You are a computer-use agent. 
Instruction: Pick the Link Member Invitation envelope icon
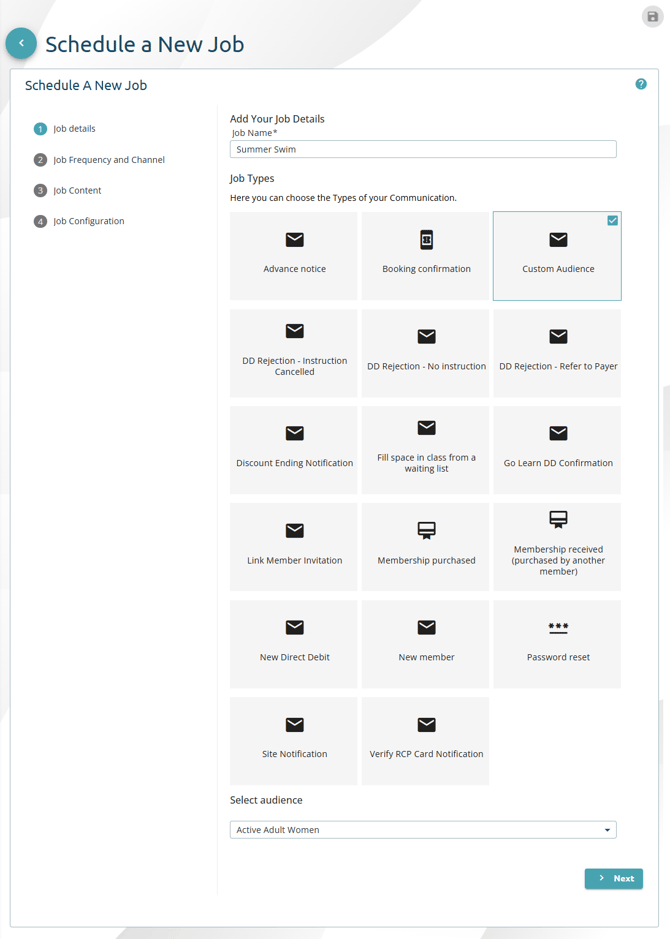(295, 531)
